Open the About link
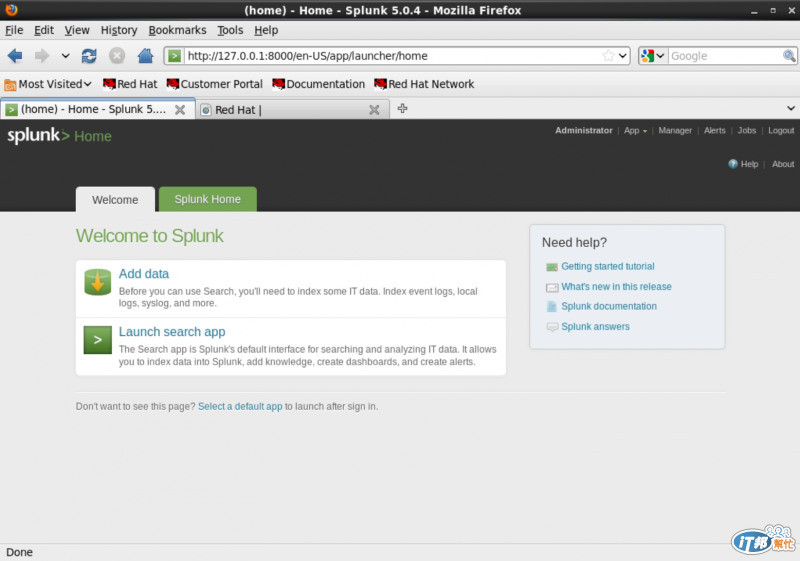The height and width of the screenshot is (561, 800). 783,164
